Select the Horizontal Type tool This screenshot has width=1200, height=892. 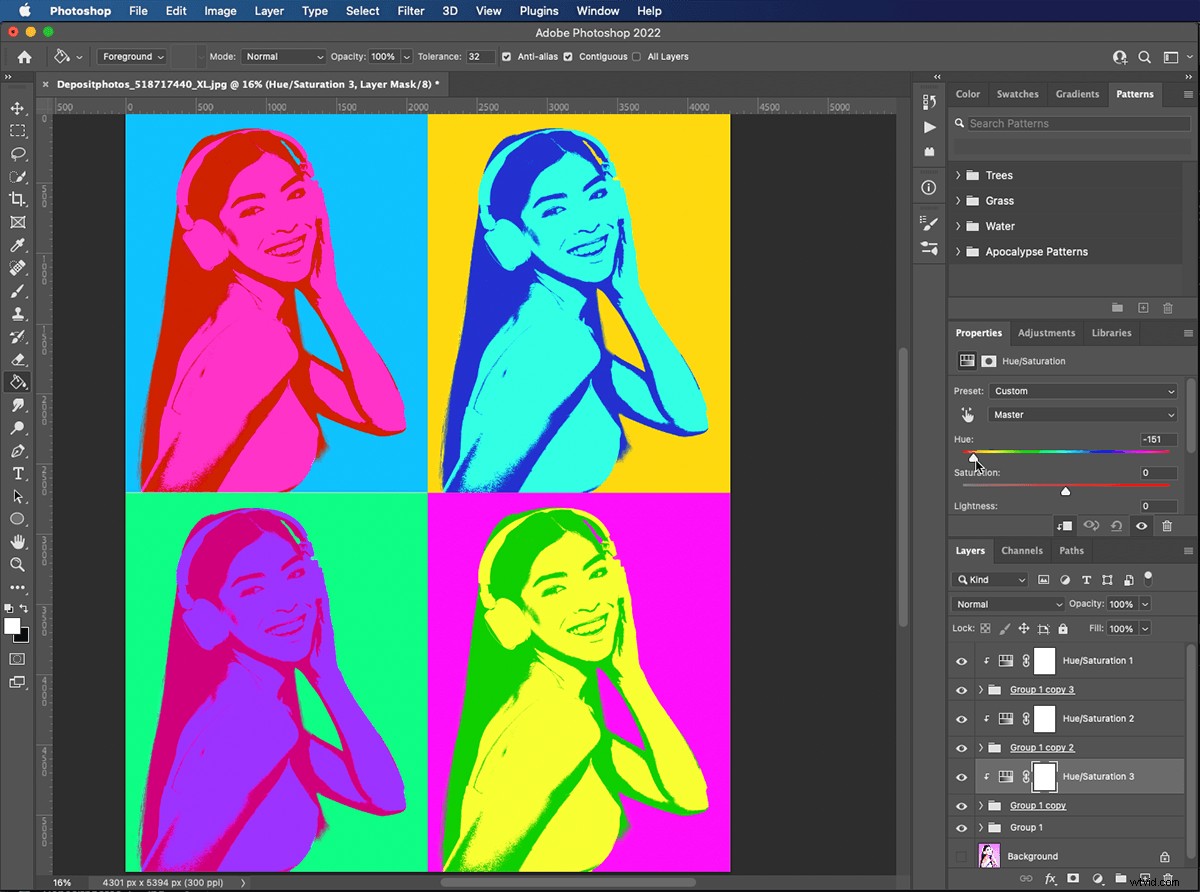pyautogui.click(x=17, y=473)
